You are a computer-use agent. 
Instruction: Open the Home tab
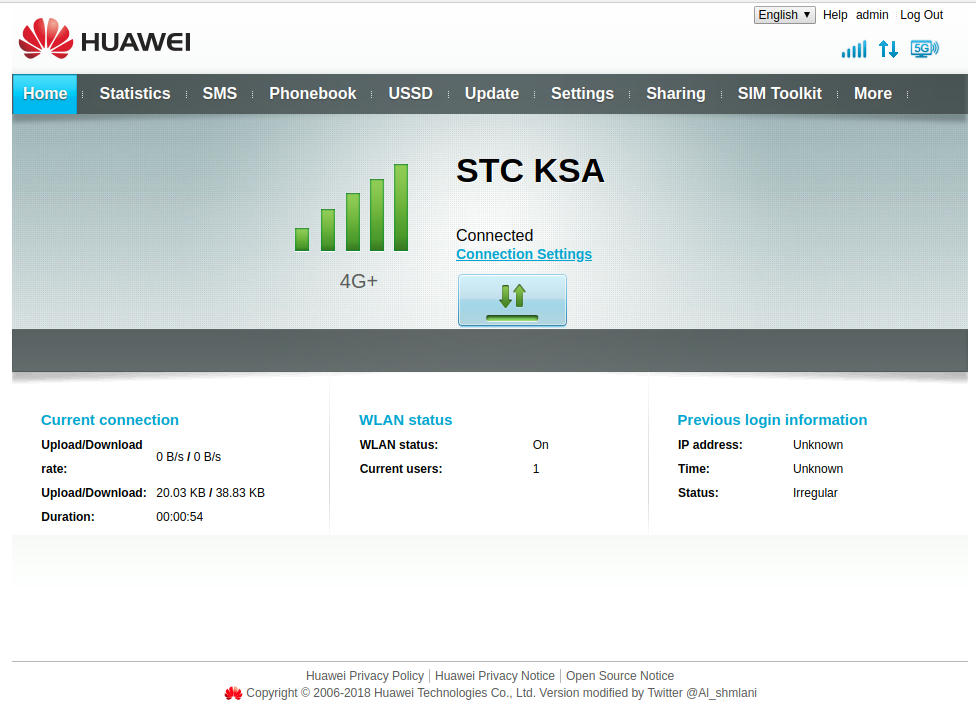pyautogui.click(x=45, y=94)
